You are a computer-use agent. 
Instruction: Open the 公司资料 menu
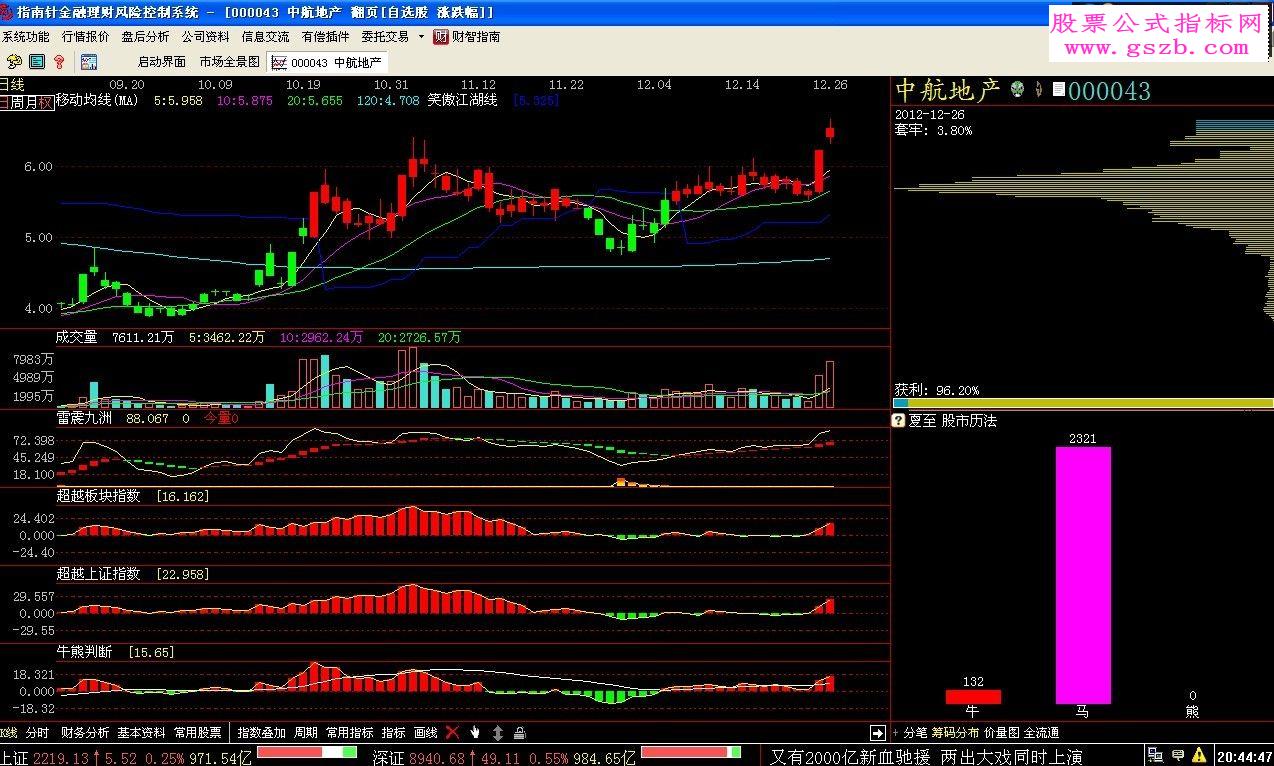(206, 37)
